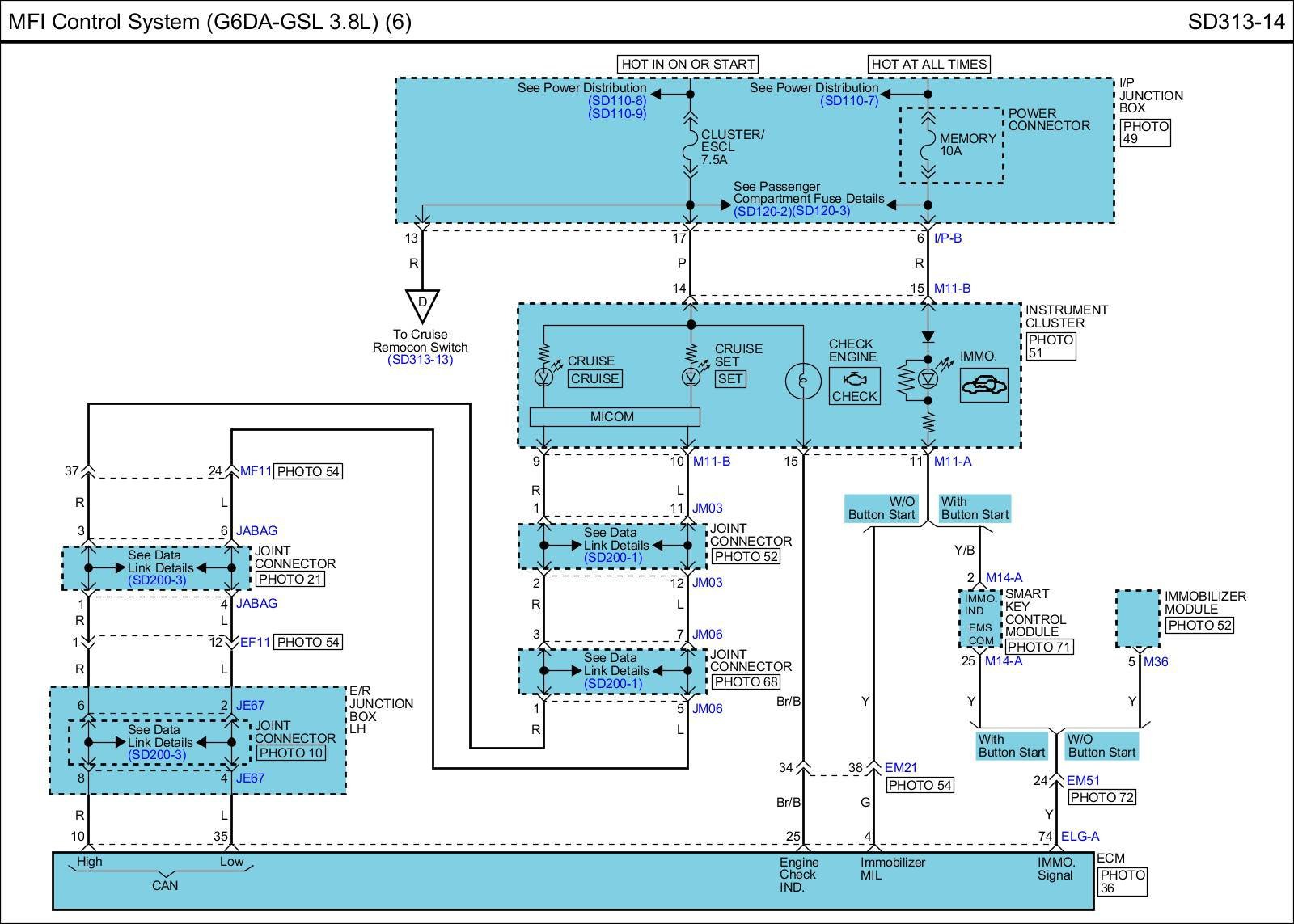Open PHOTO 51 for instrument cluster

[x=1051, y=346]
